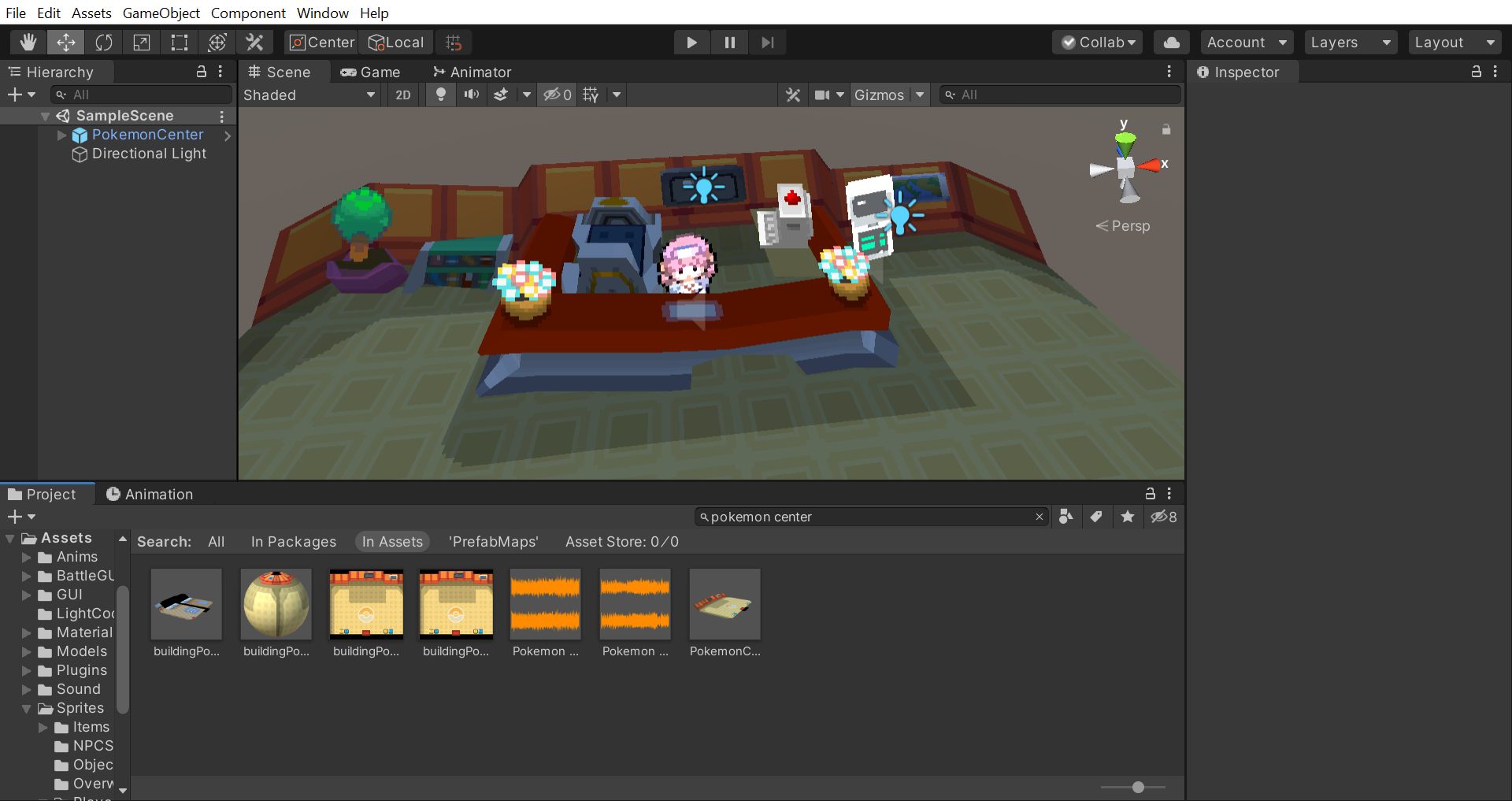The image size is (1512, 801).
Task: Toggle pivot mode Center button
Action: point(321,43)
